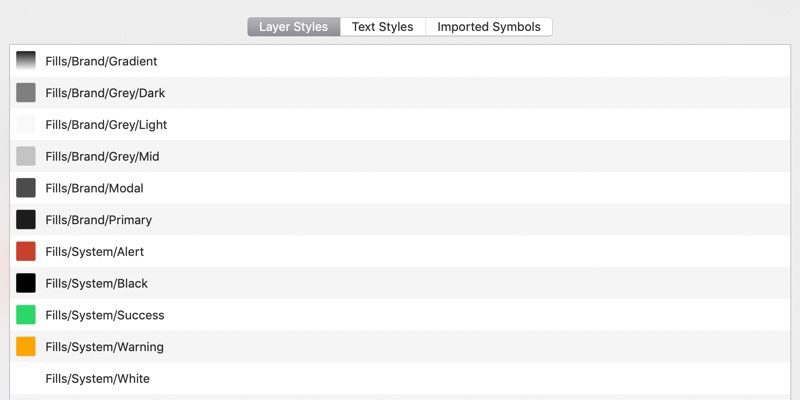
Task: Click the red Alert swatch
Action: [26, 251]
